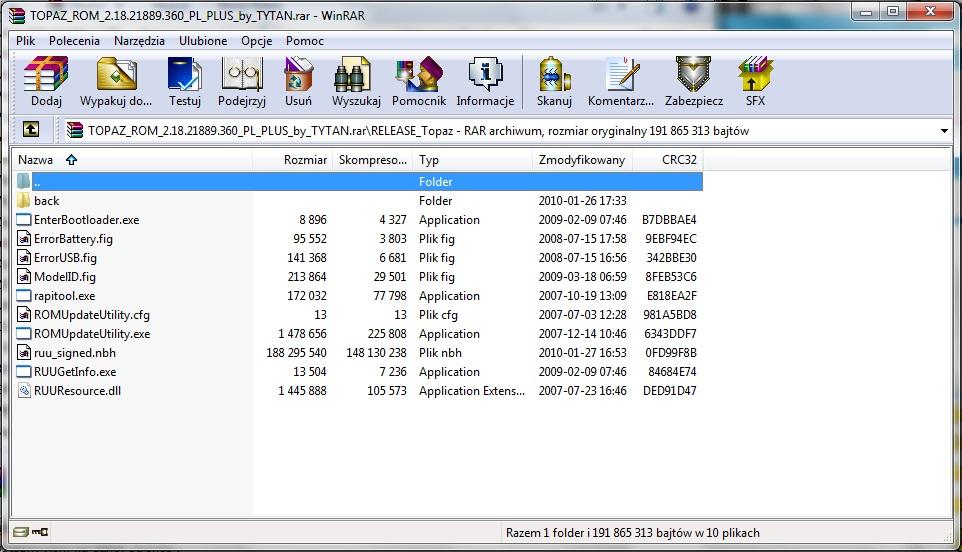Sort by the Nazwa column header
Image resolution: width=962 pixels, height=552 pixels.
click(x=133, y=160)
